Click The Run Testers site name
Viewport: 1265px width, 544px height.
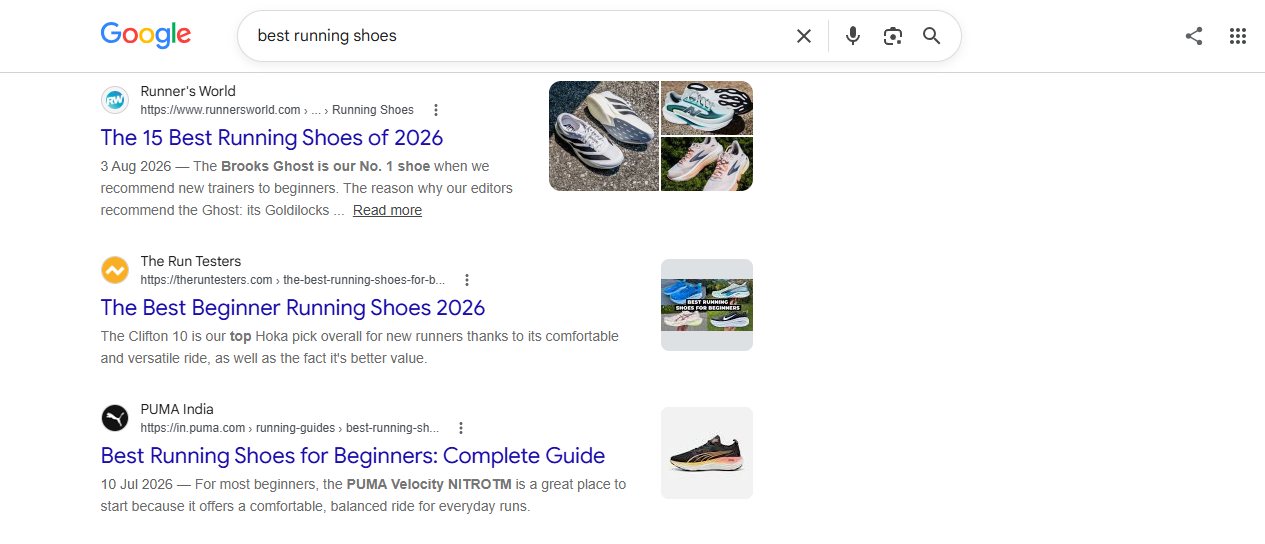click(191, 261)
